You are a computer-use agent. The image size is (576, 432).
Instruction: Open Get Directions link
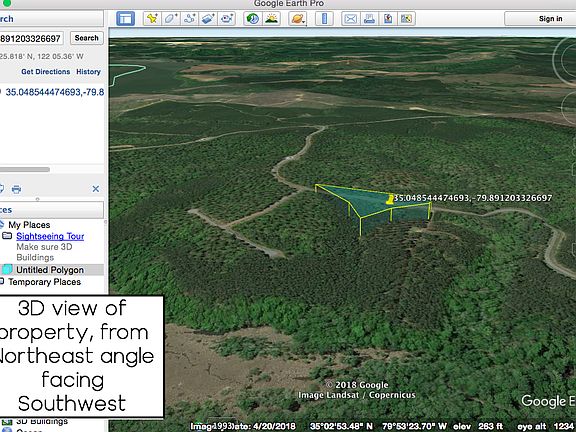[46, 72]
